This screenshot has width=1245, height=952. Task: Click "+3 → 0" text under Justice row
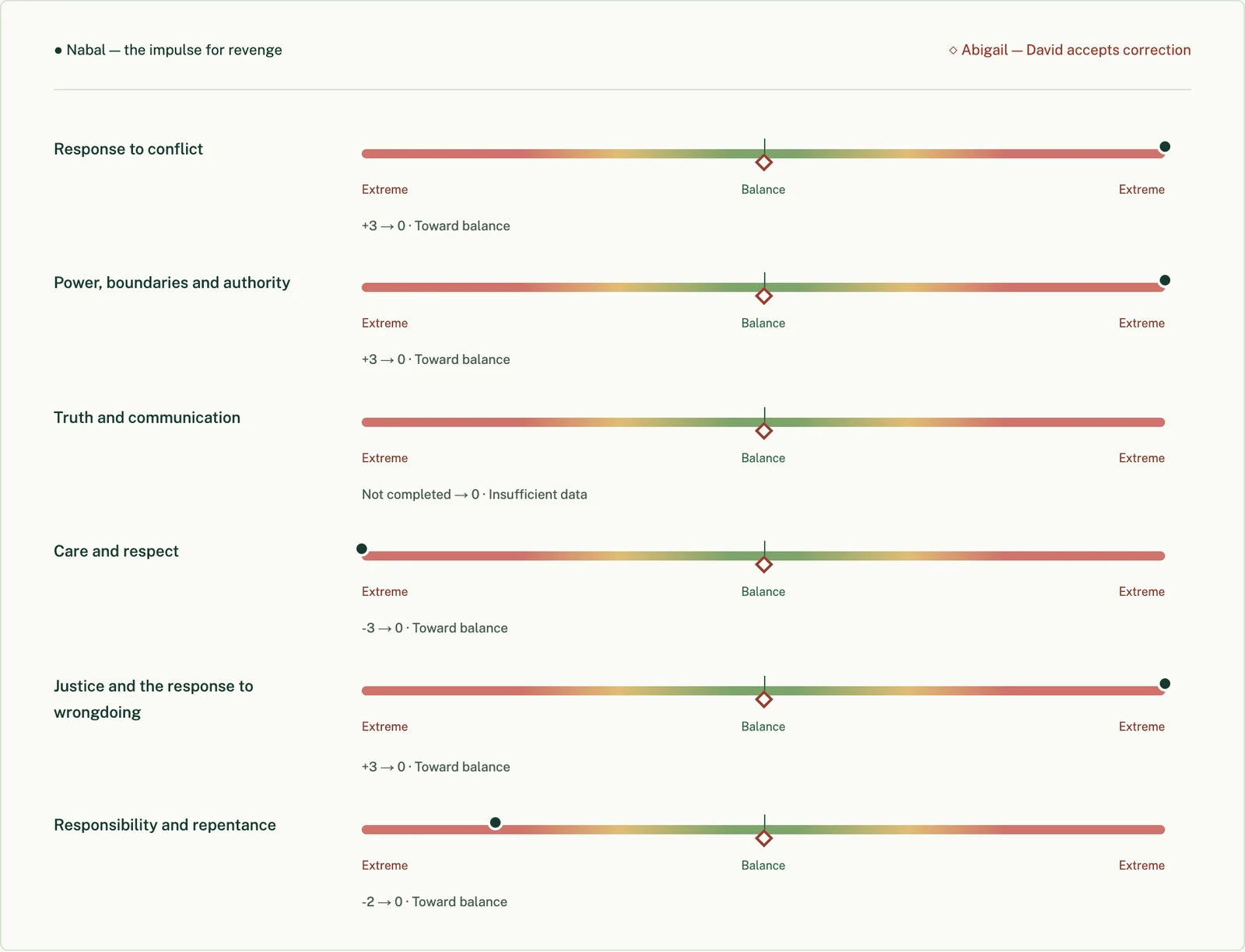pyautogui.click(x=384, y=767)
